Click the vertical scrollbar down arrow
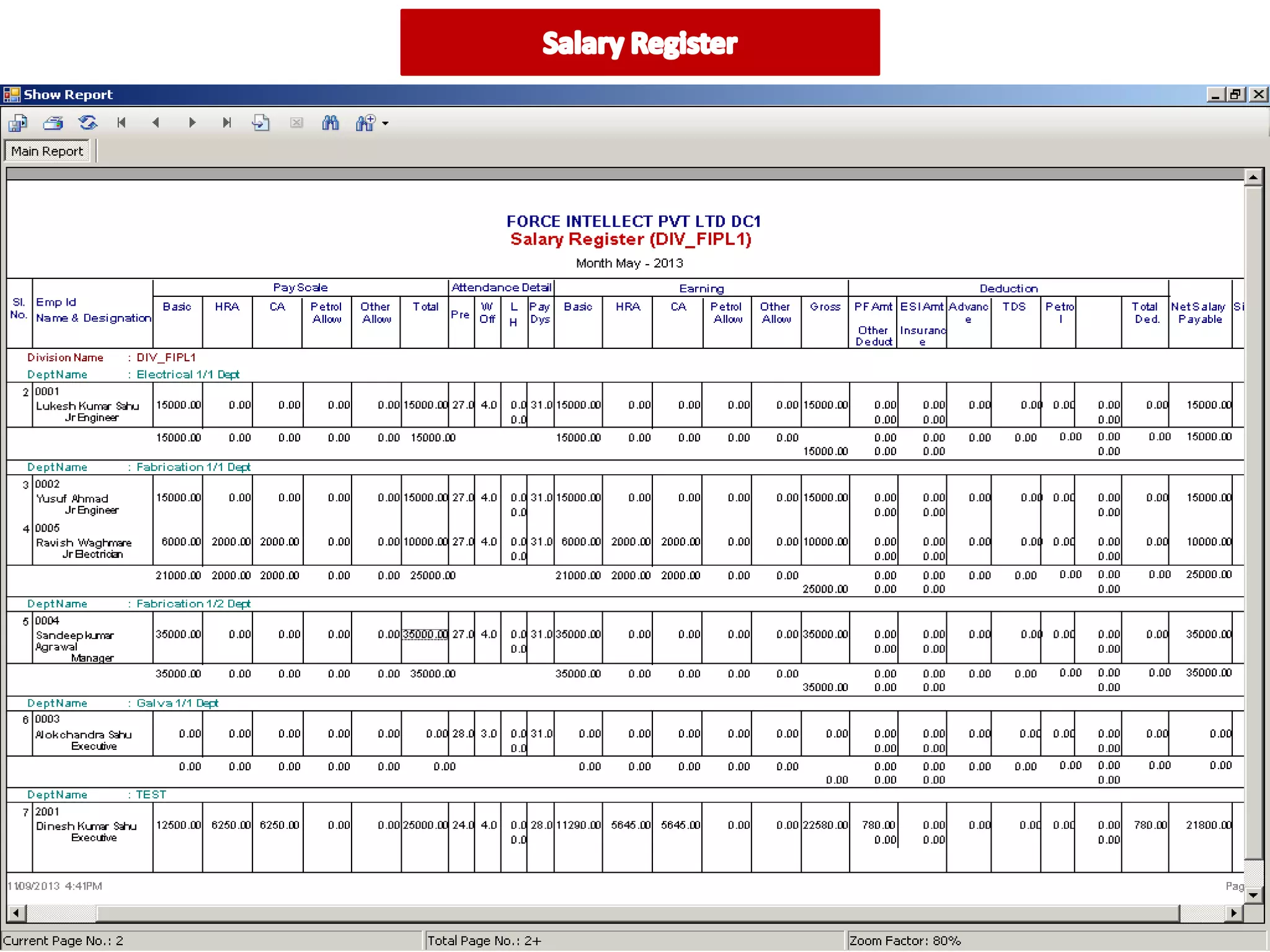The image size is (1270, 952). pyautogui.click(x=1253, y=895)
